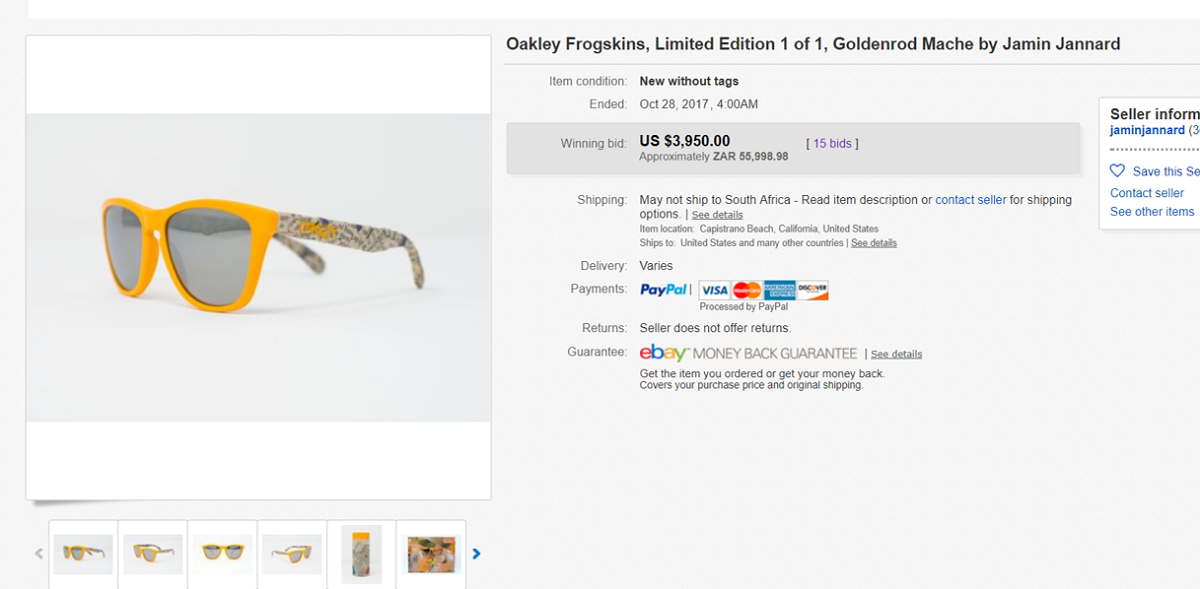
Task: Click the Mastercard payment icon
Action: point(746,289)
